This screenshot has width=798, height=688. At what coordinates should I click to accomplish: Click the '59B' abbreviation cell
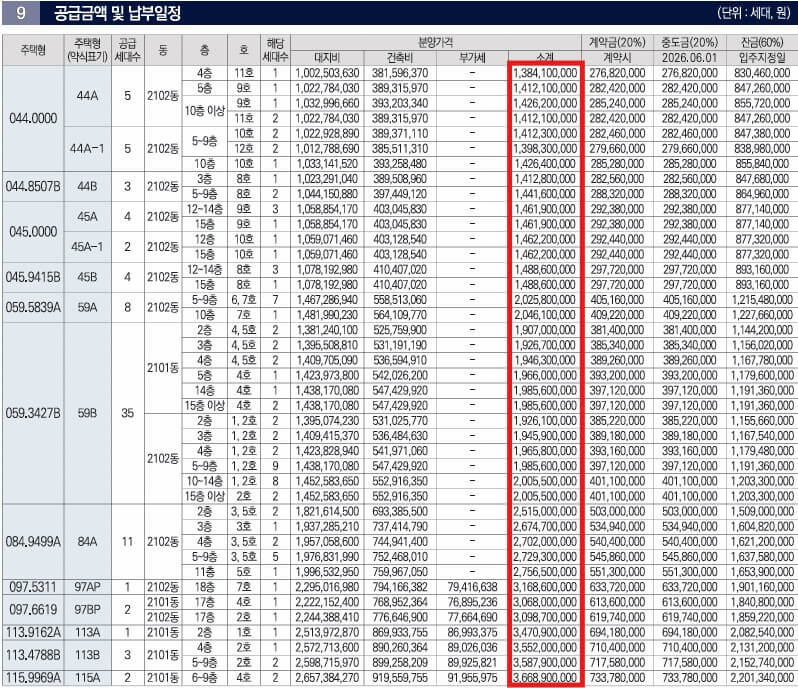(87, 413)
